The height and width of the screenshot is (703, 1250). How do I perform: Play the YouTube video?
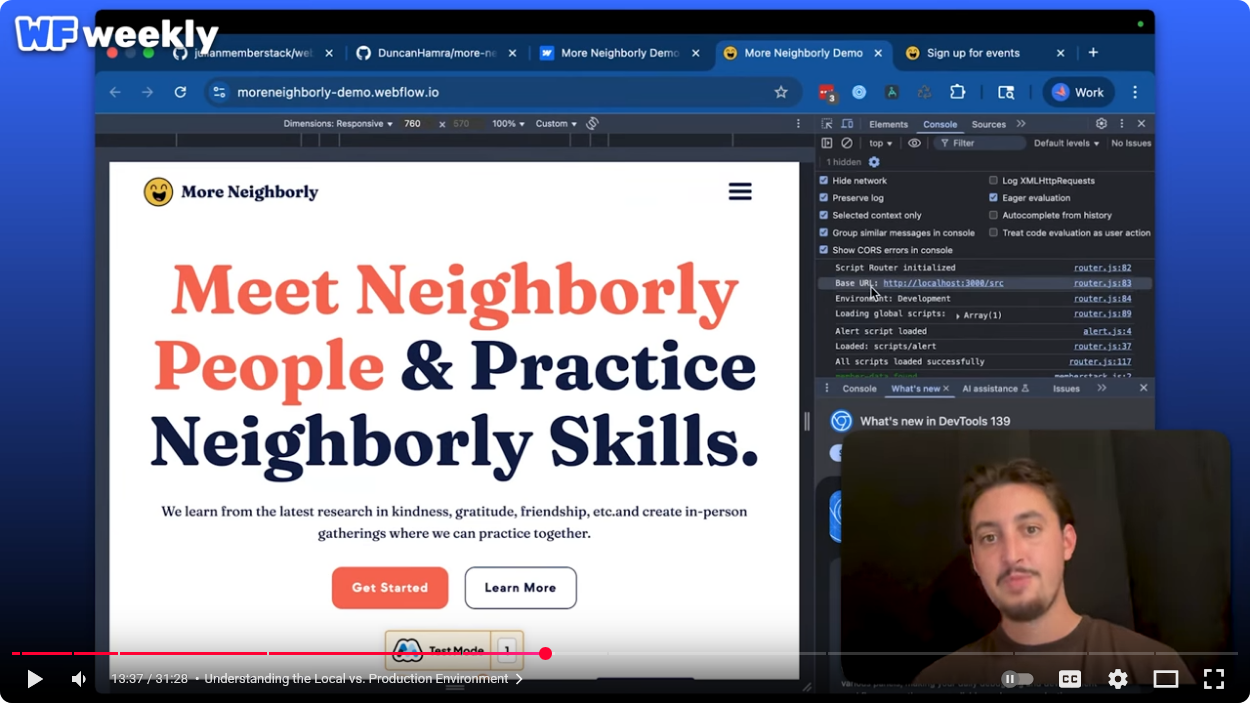click(x=34, y=679)
